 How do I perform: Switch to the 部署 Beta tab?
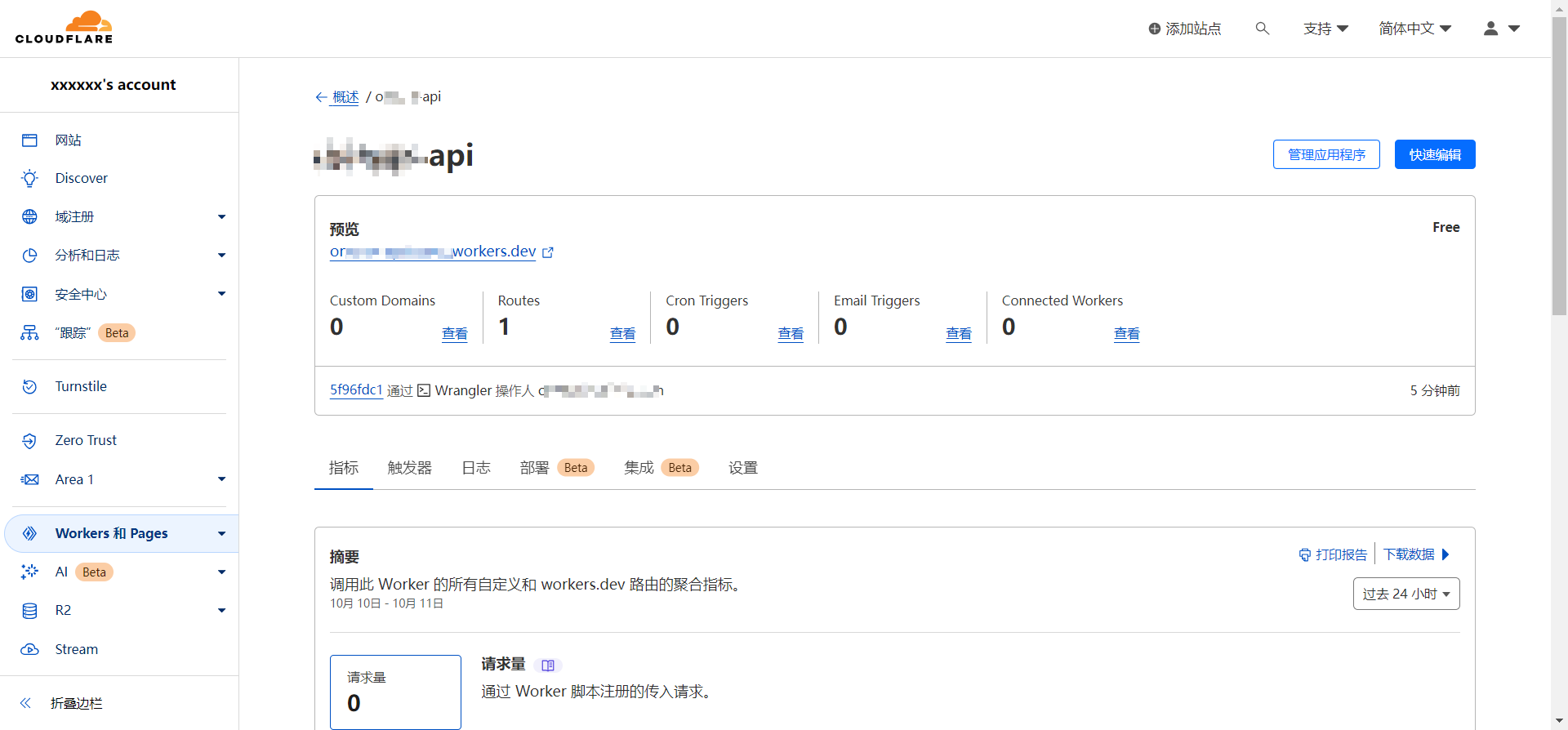(557, 468)
